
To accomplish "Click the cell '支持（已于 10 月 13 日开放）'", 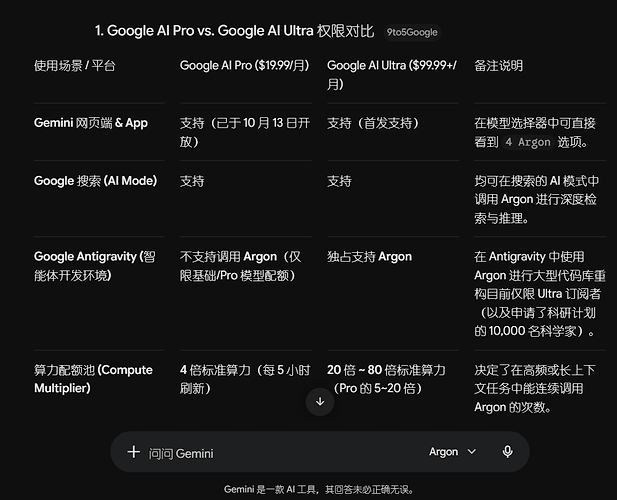I will pos(245,132).
